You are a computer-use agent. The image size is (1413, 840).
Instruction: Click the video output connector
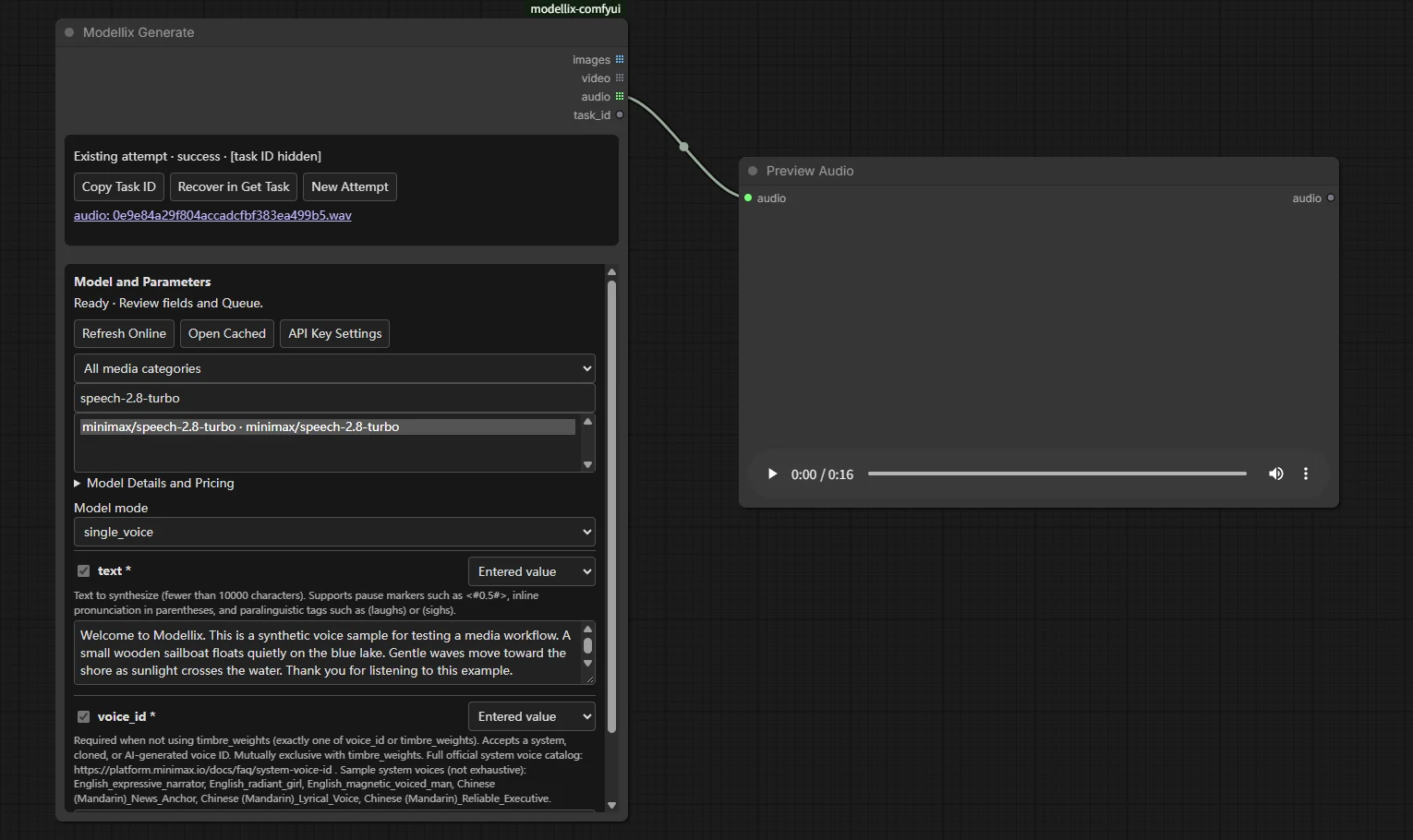click(x=620, y=78)
